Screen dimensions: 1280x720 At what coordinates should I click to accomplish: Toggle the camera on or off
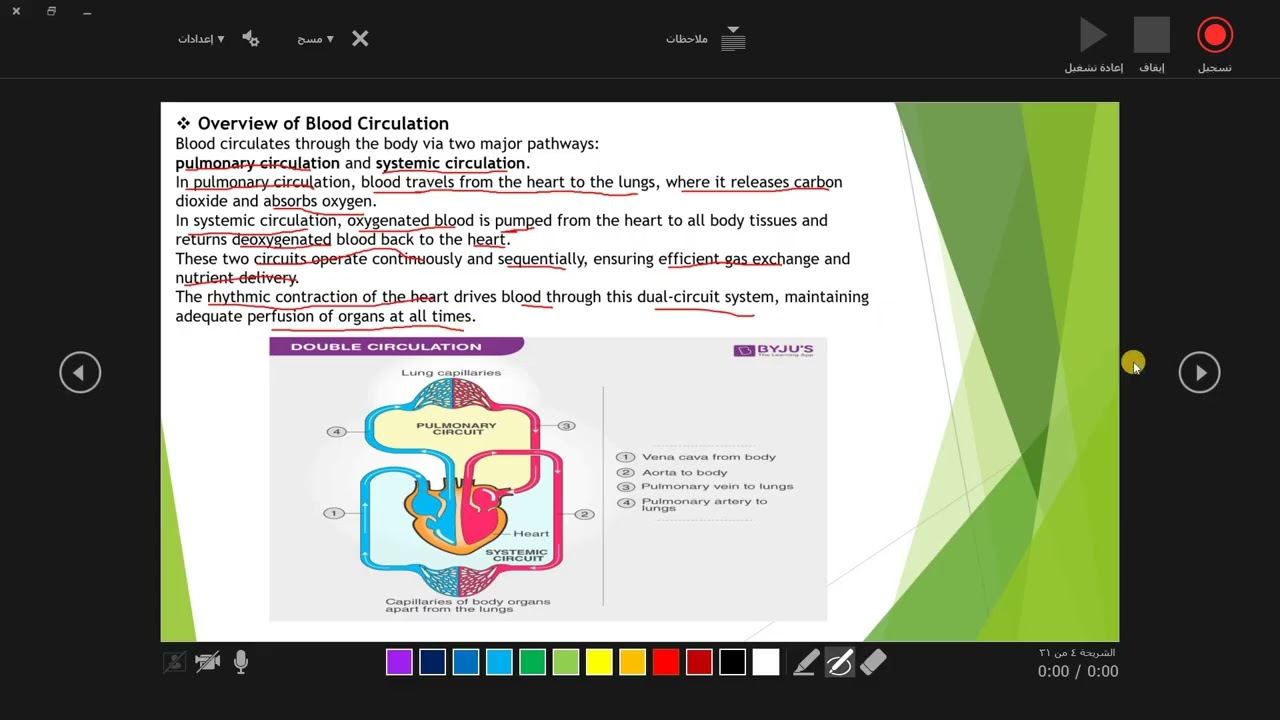coord(208,662)
